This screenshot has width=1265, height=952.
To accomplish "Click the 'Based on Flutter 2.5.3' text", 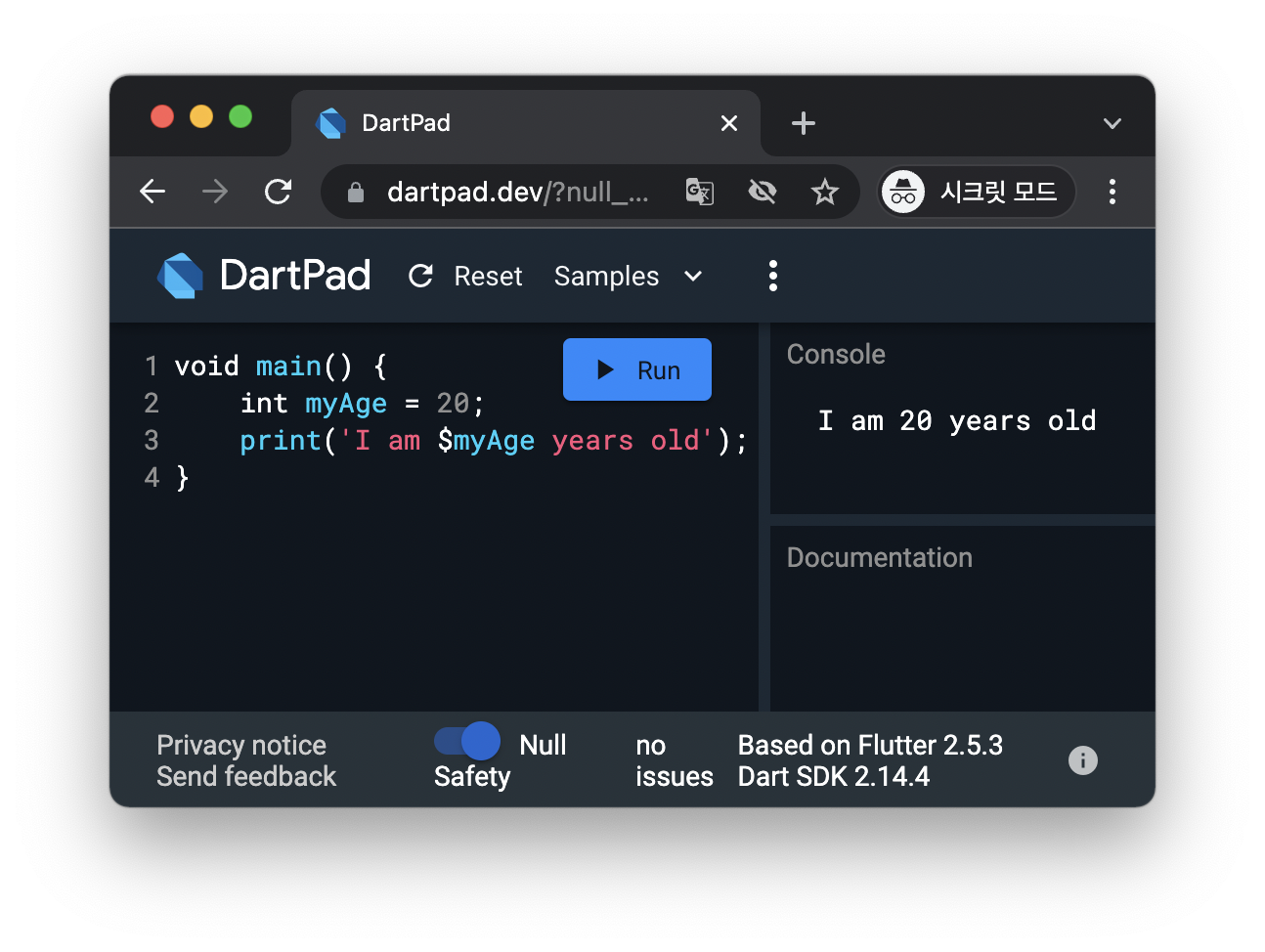I will 870,745.
